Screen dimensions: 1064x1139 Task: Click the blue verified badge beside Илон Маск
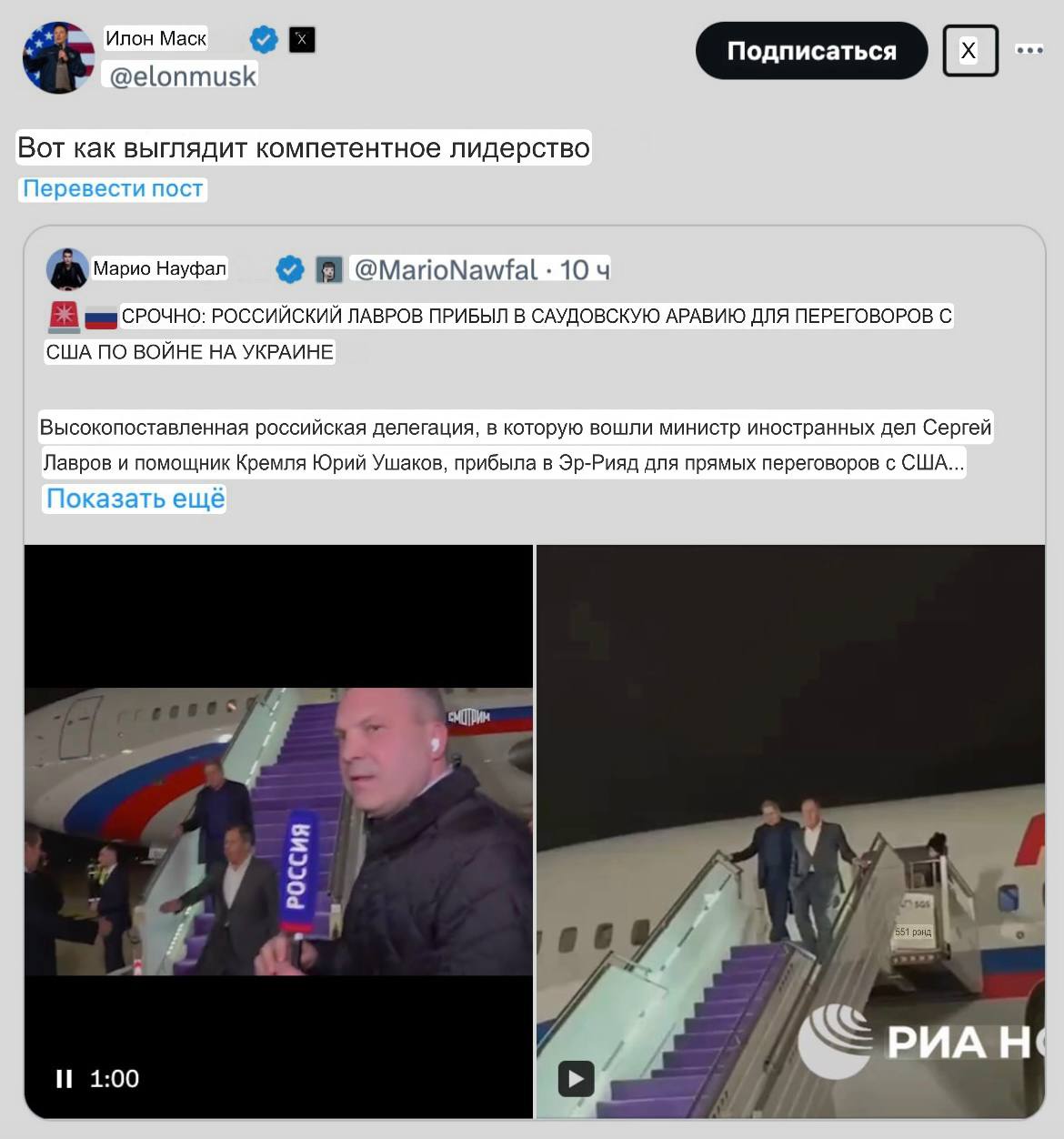point(264,39)
